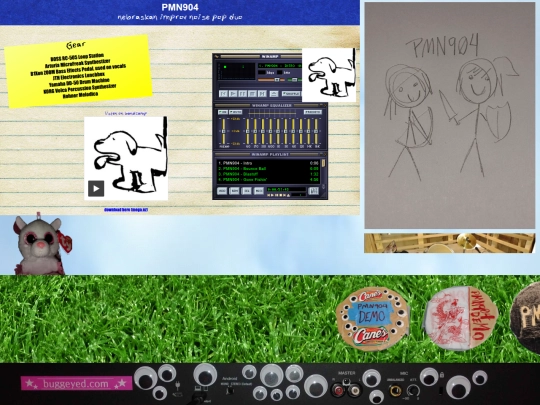Click the Winamp balance slider
Image resolution: width=540 pixels, height=405 pixels.
(295, 80)
